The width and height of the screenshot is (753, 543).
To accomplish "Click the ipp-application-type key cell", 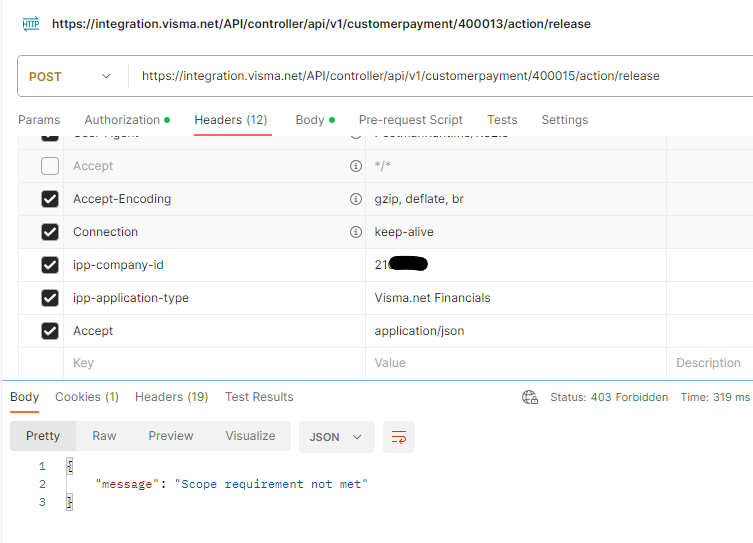I will point(214,298).
